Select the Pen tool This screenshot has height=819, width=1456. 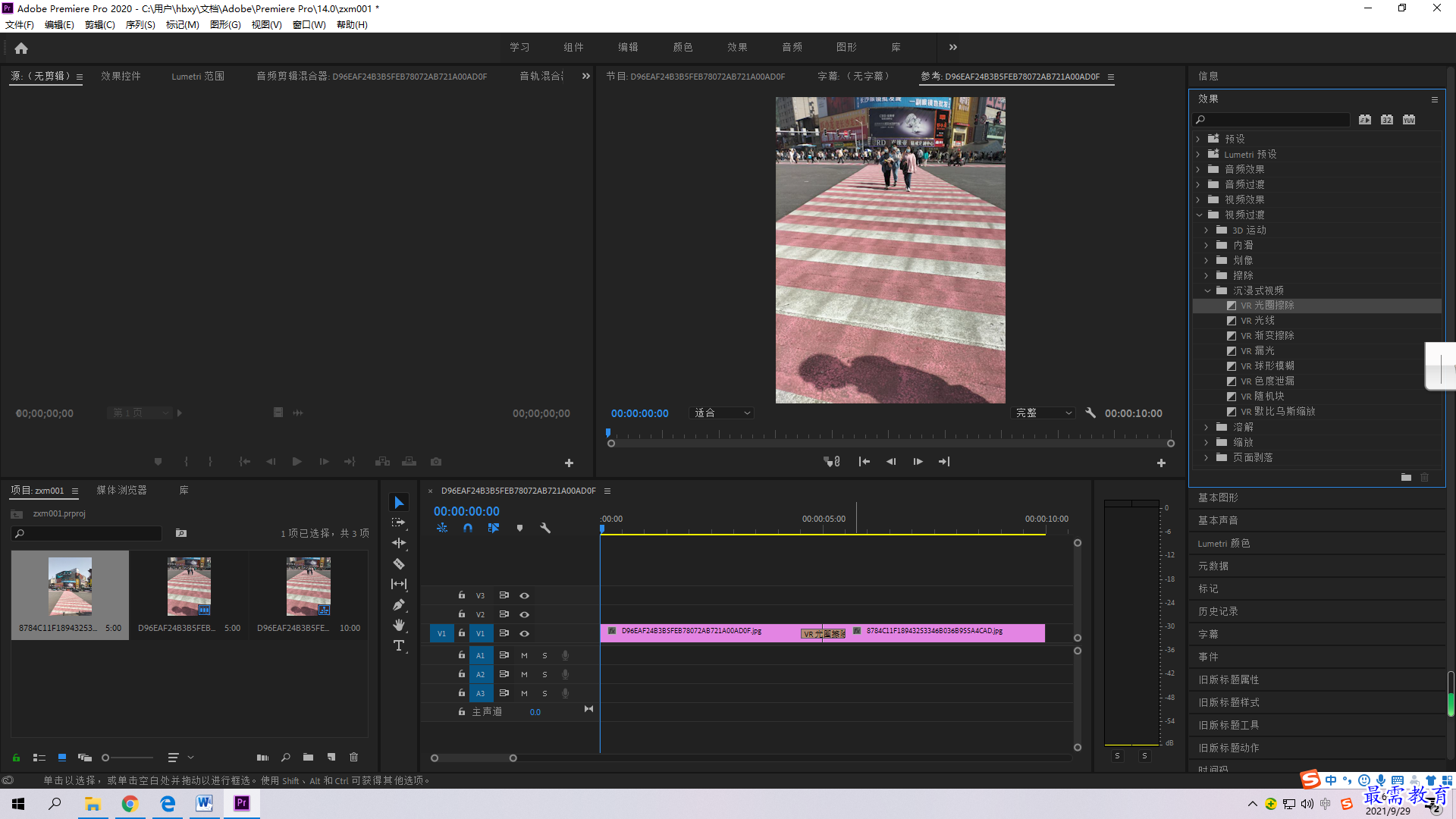tap(399, 604)
